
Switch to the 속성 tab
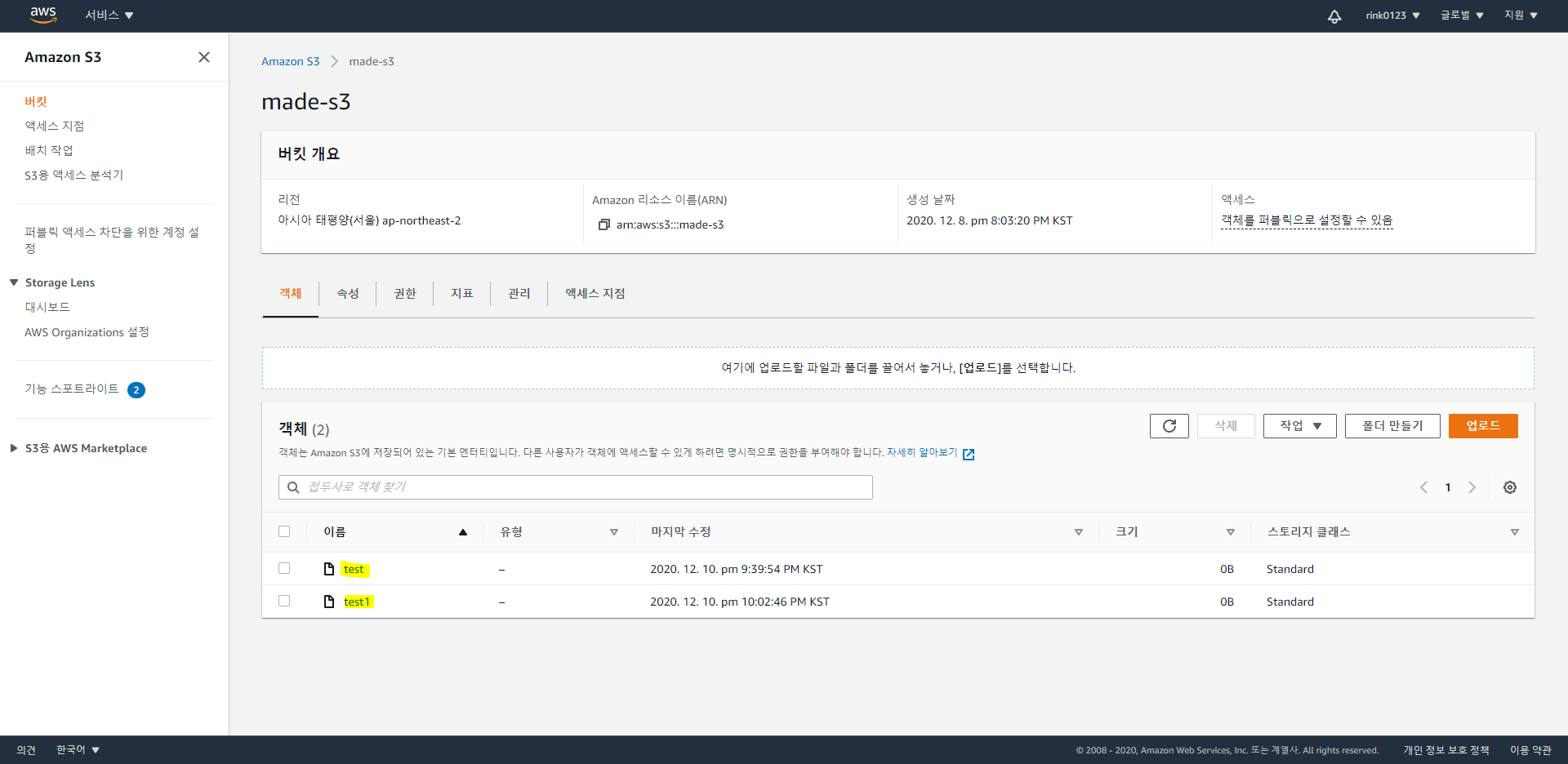point(348,294)
